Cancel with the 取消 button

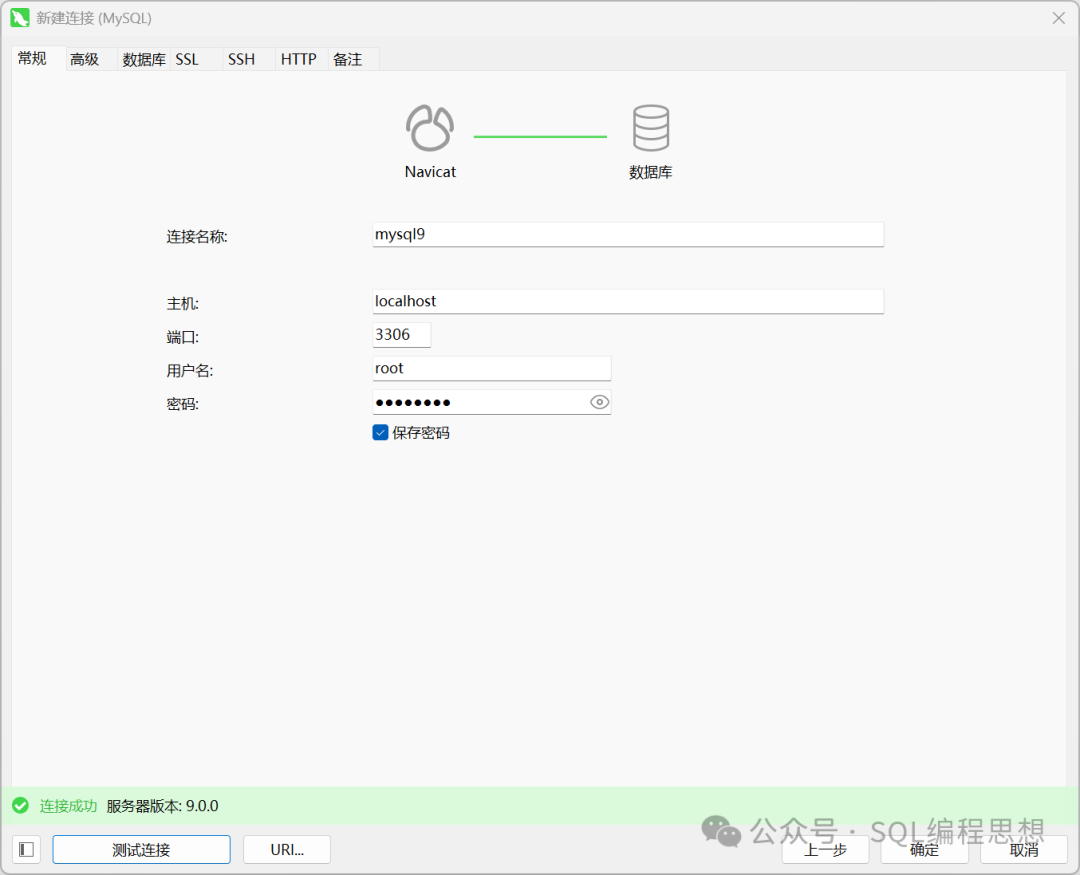click(1024, 850)
